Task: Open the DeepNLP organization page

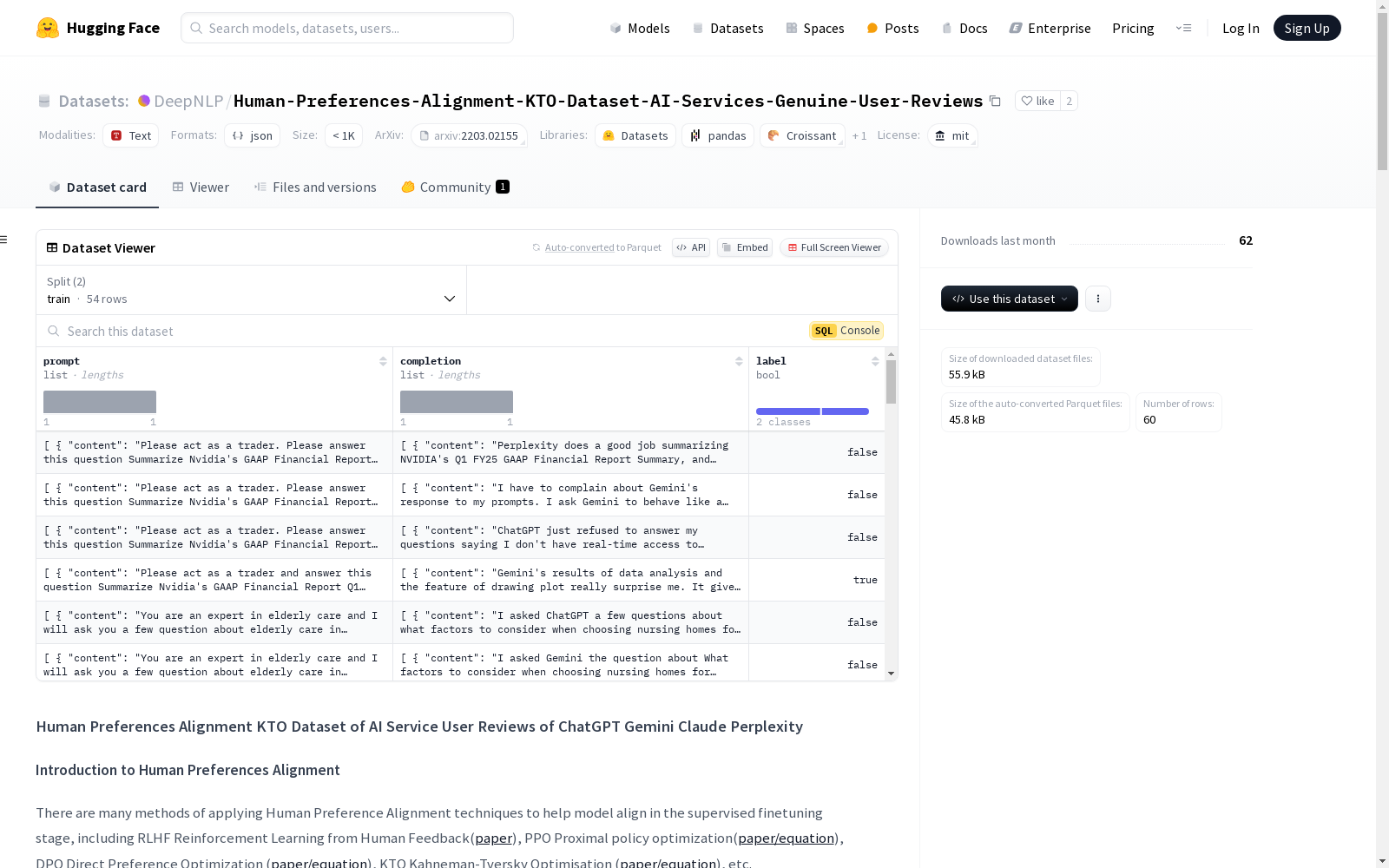Action: pos(188,101)
